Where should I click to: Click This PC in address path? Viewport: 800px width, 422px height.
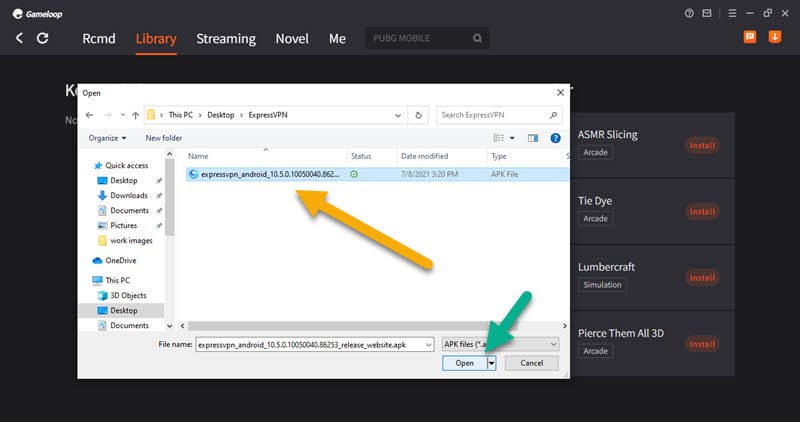[181, 115]
